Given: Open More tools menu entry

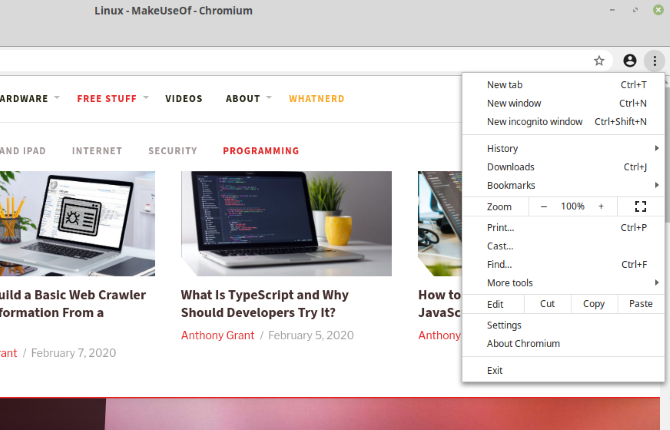Looking at the screenshot, I should pyautogui.click(x=563, y=283).
